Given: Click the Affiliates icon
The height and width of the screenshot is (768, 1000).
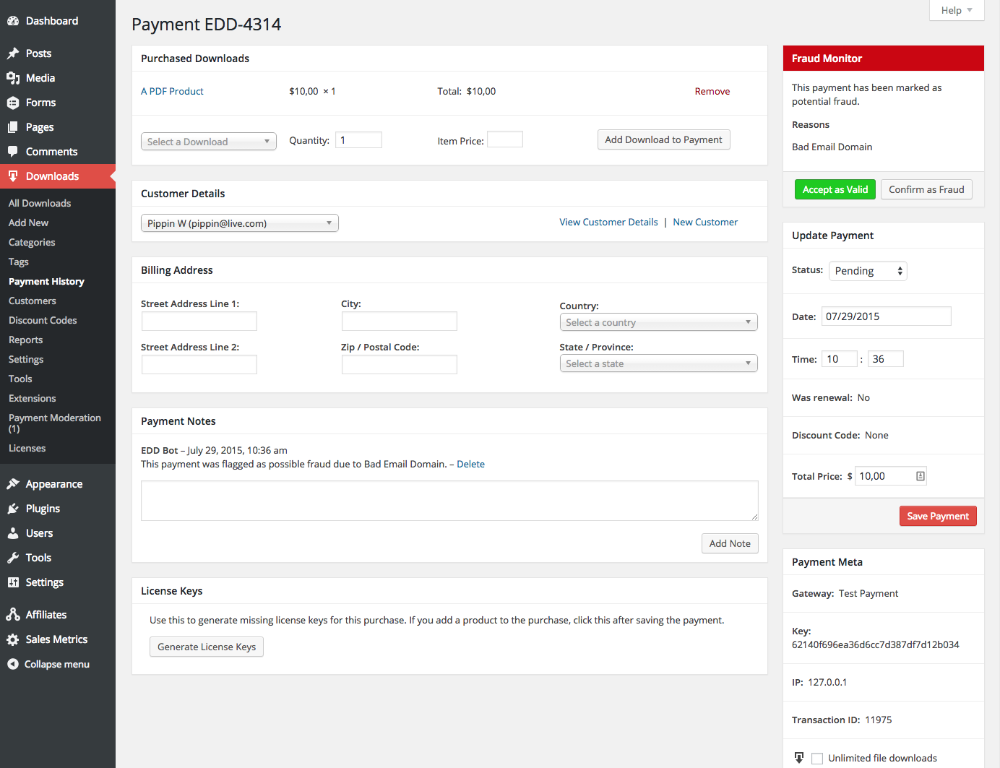Looking at the screenshot, I should click(13, 615).
